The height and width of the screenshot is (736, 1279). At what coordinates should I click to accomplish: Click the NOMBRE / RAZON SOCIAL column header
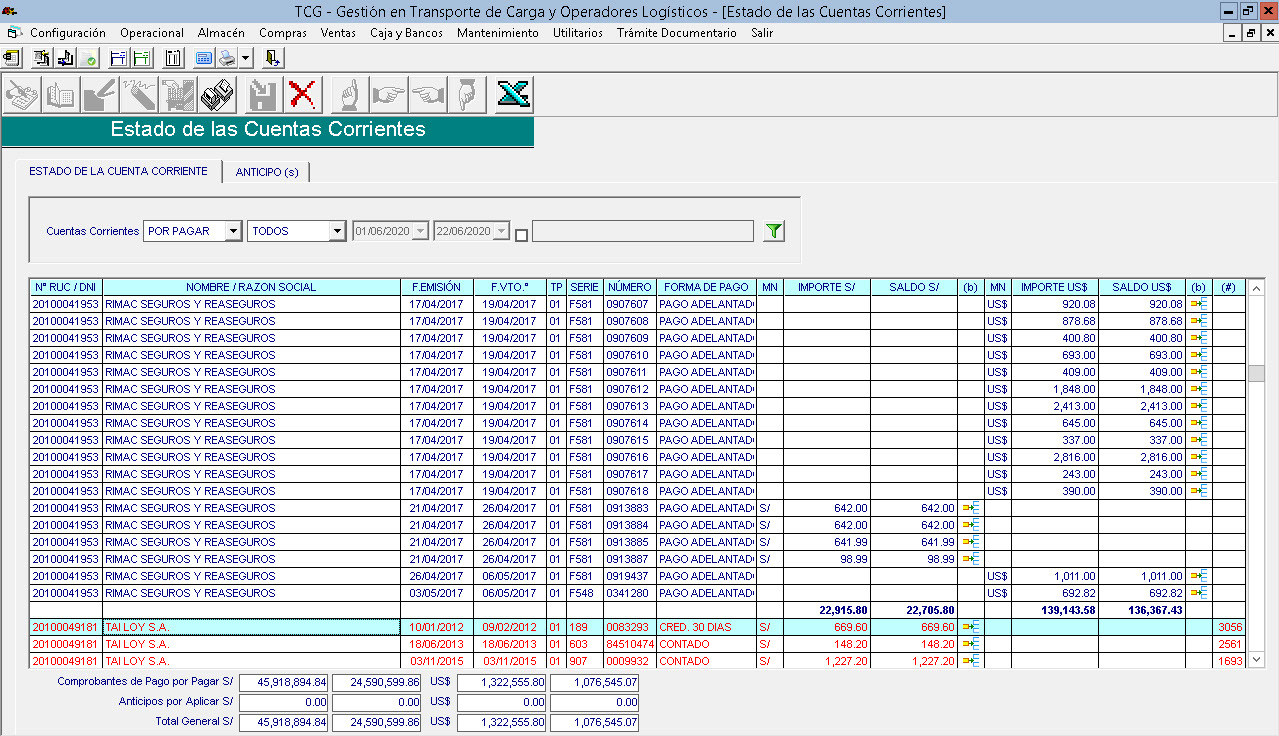click(251, 287)
